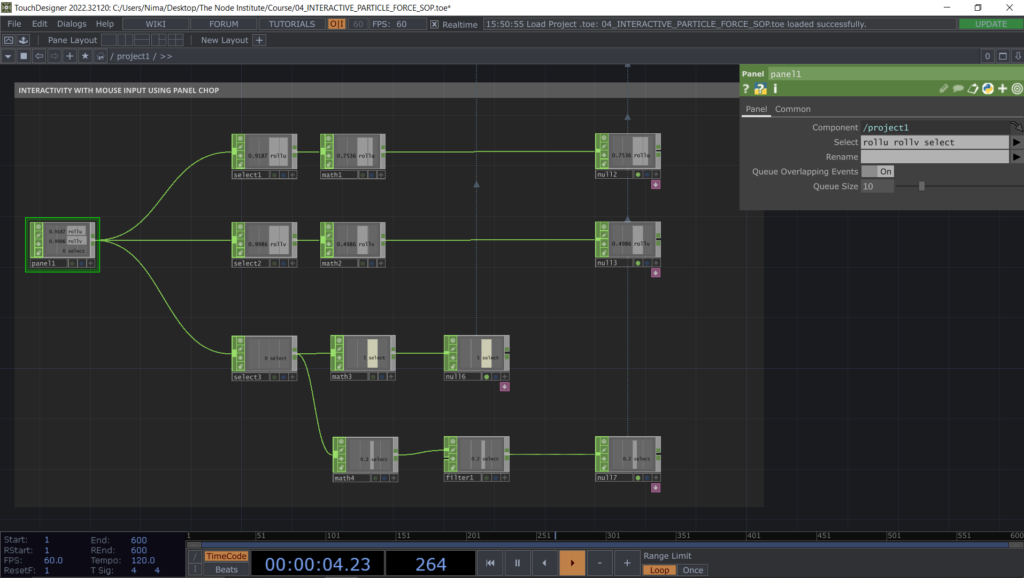Toggle the display flag on null2 node

pos(638,174)
